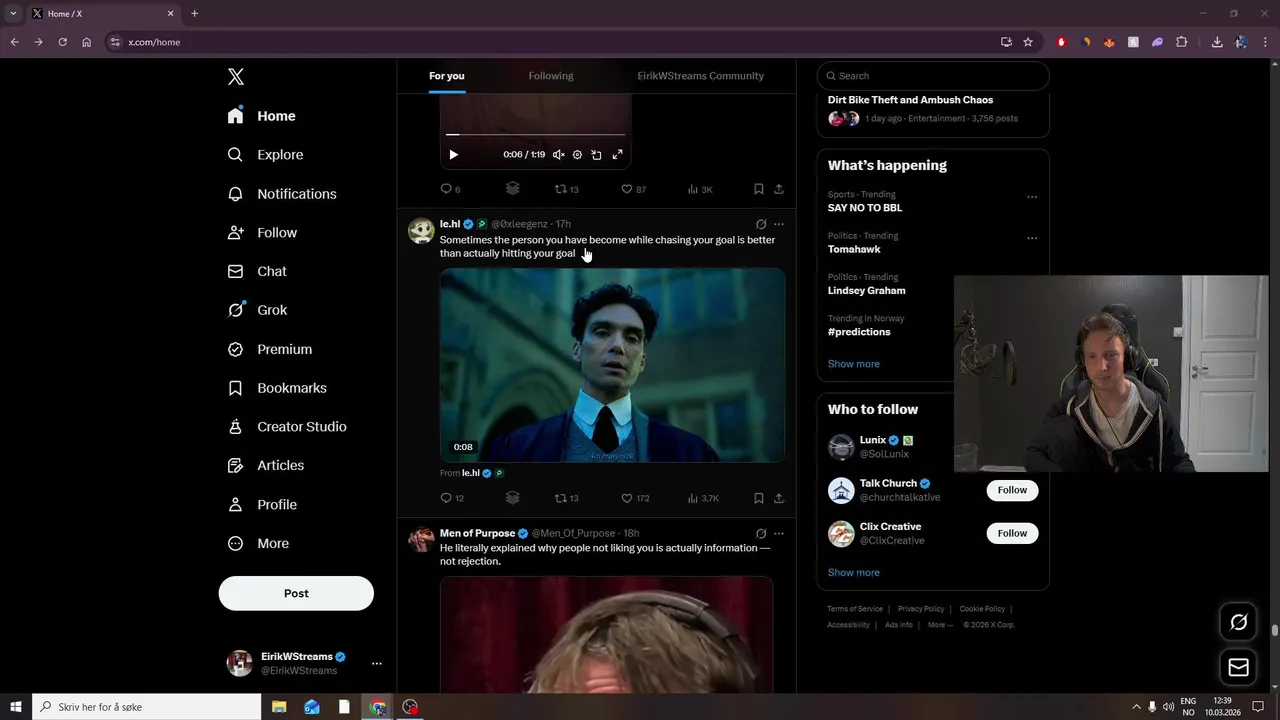Open video settings gear icon
This screenshot has width=1280, height=720.
click(x=577, y=155)
